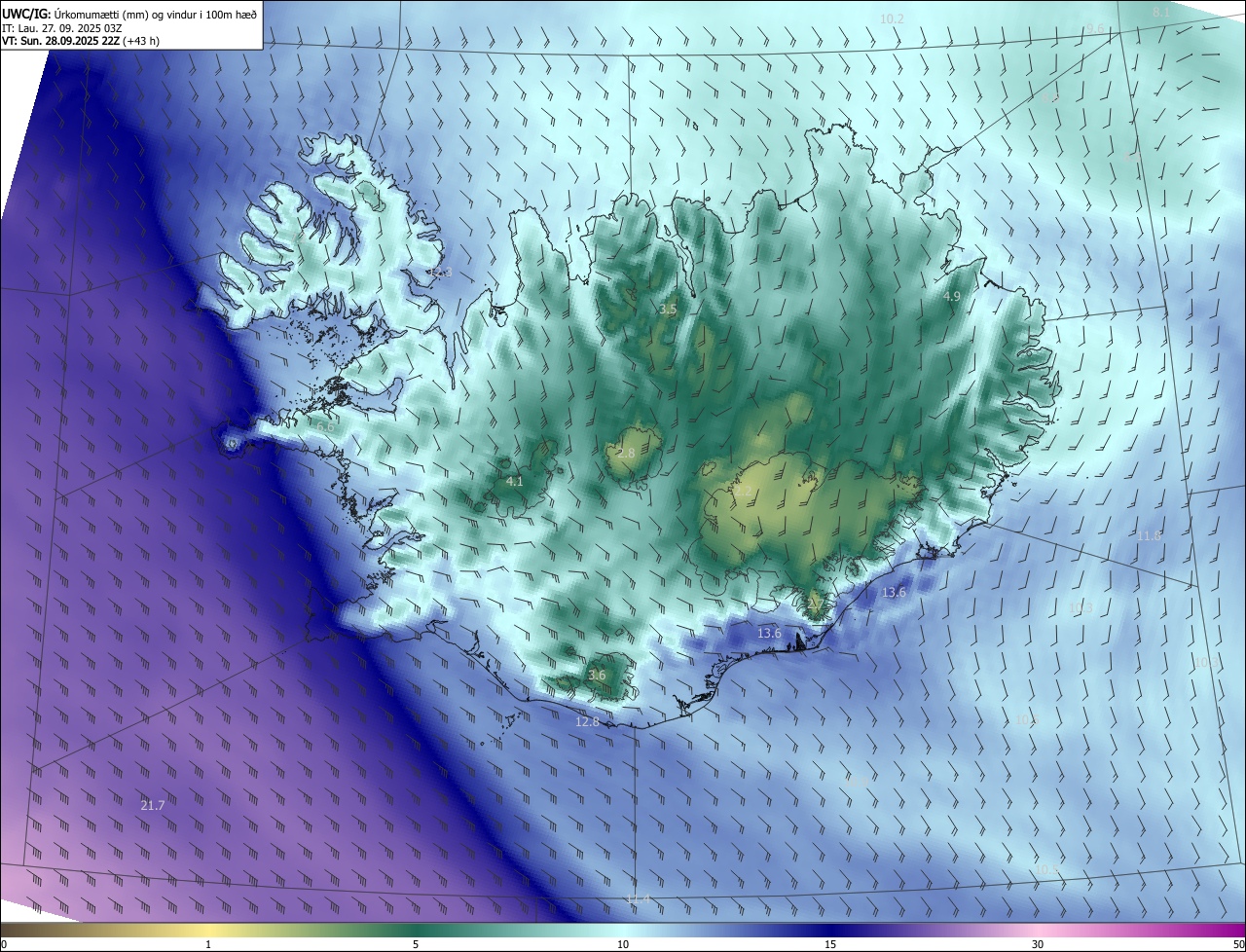Click the 15 tick on the color scale
The height and width of the screenshot is (952, 1246).
tap(830, 944)
